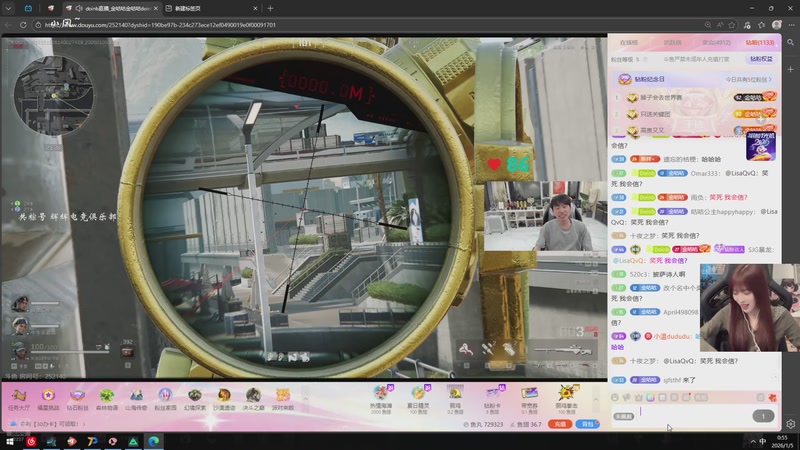Open the 森林物语 activity icon
This screenshot has width=800, height=450.
click(107, 399)
